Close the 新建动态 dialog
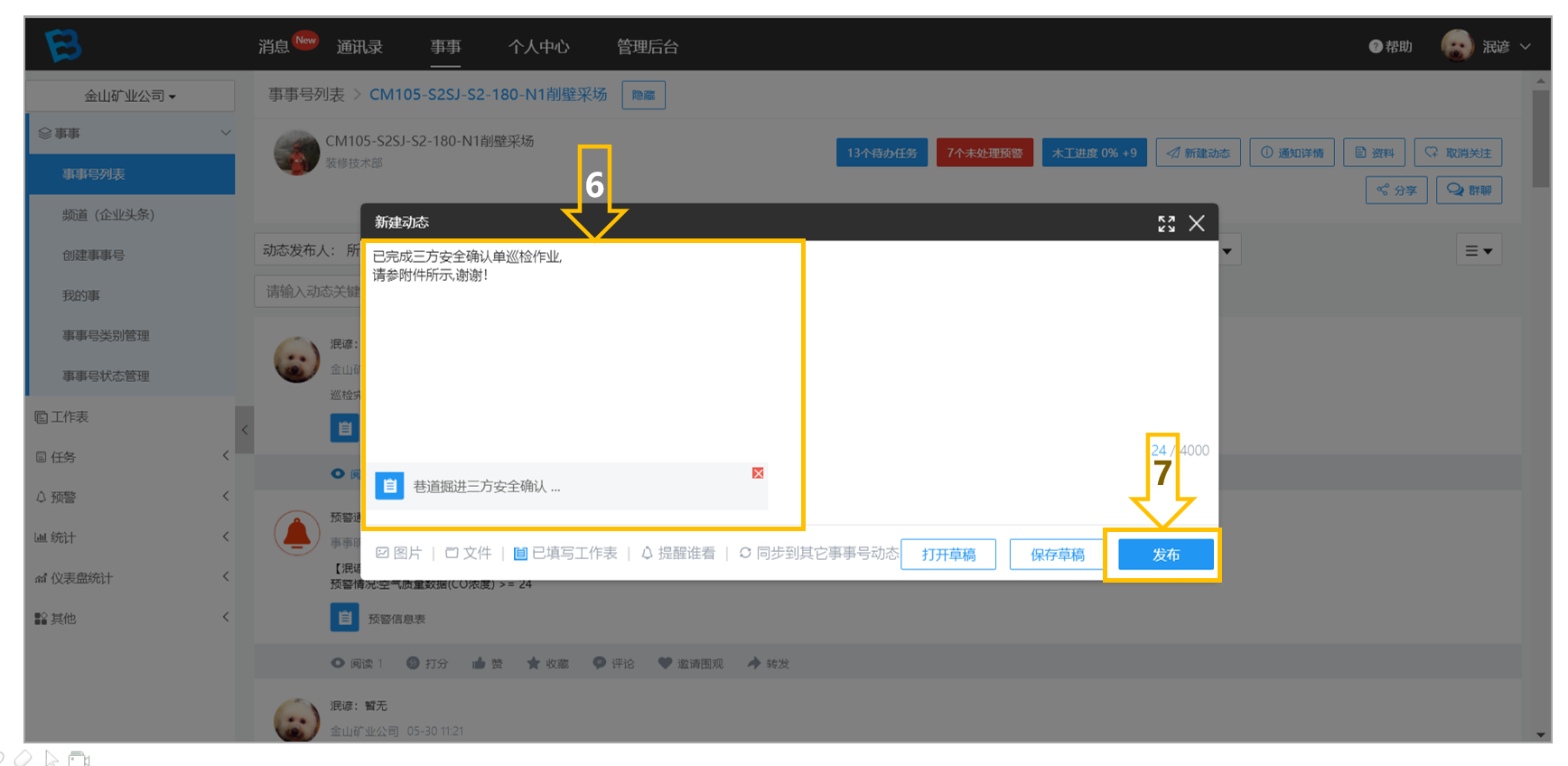1568x766 pixels. [1197, 223]
